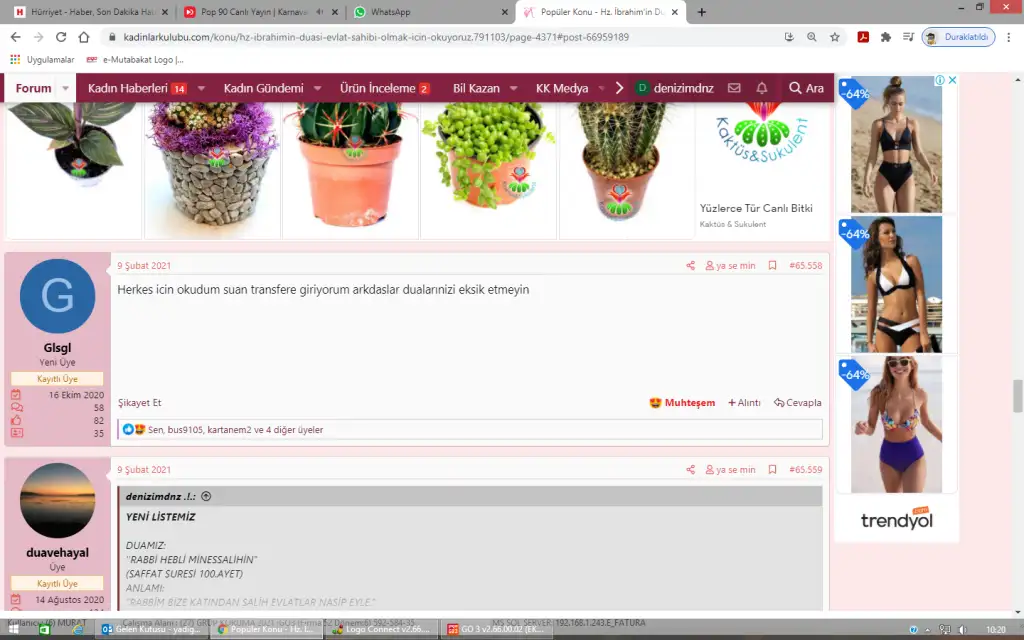Click the Şikayet Et link
This screenshot has height=640, width=1024.
point(139,403)
